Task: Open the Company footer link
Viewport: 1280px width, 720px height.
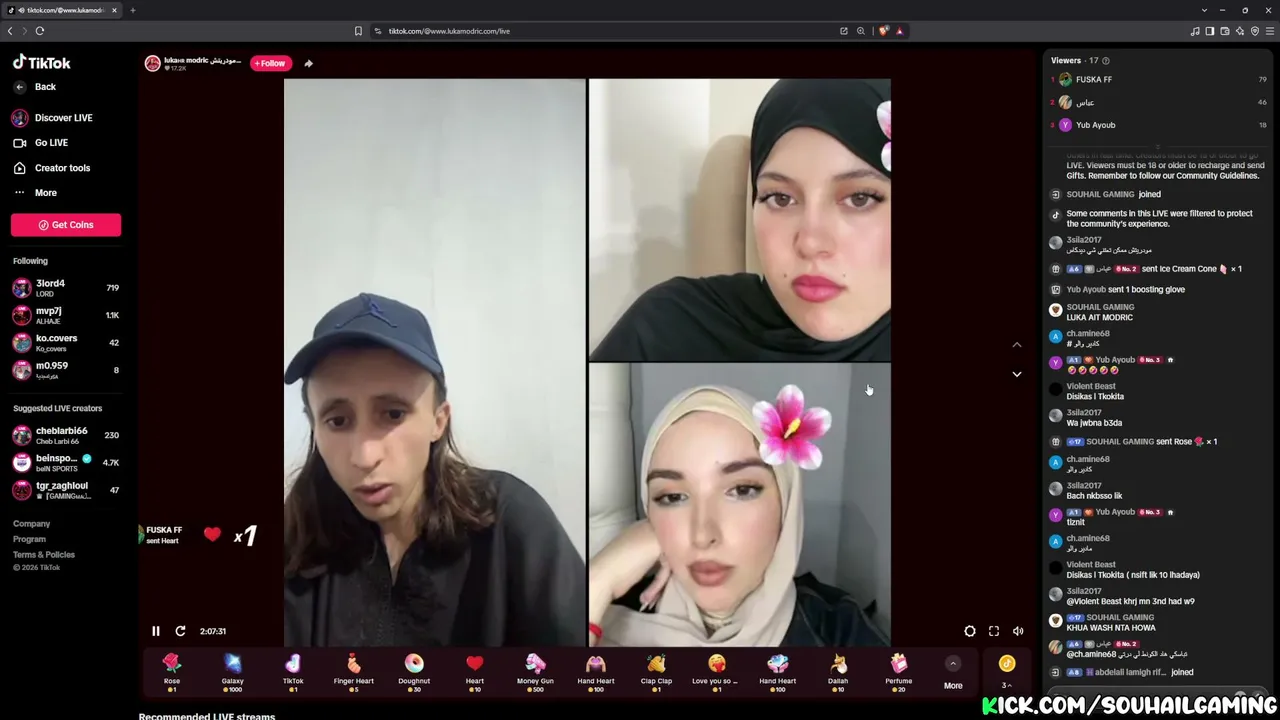Action: pos(31,524)
